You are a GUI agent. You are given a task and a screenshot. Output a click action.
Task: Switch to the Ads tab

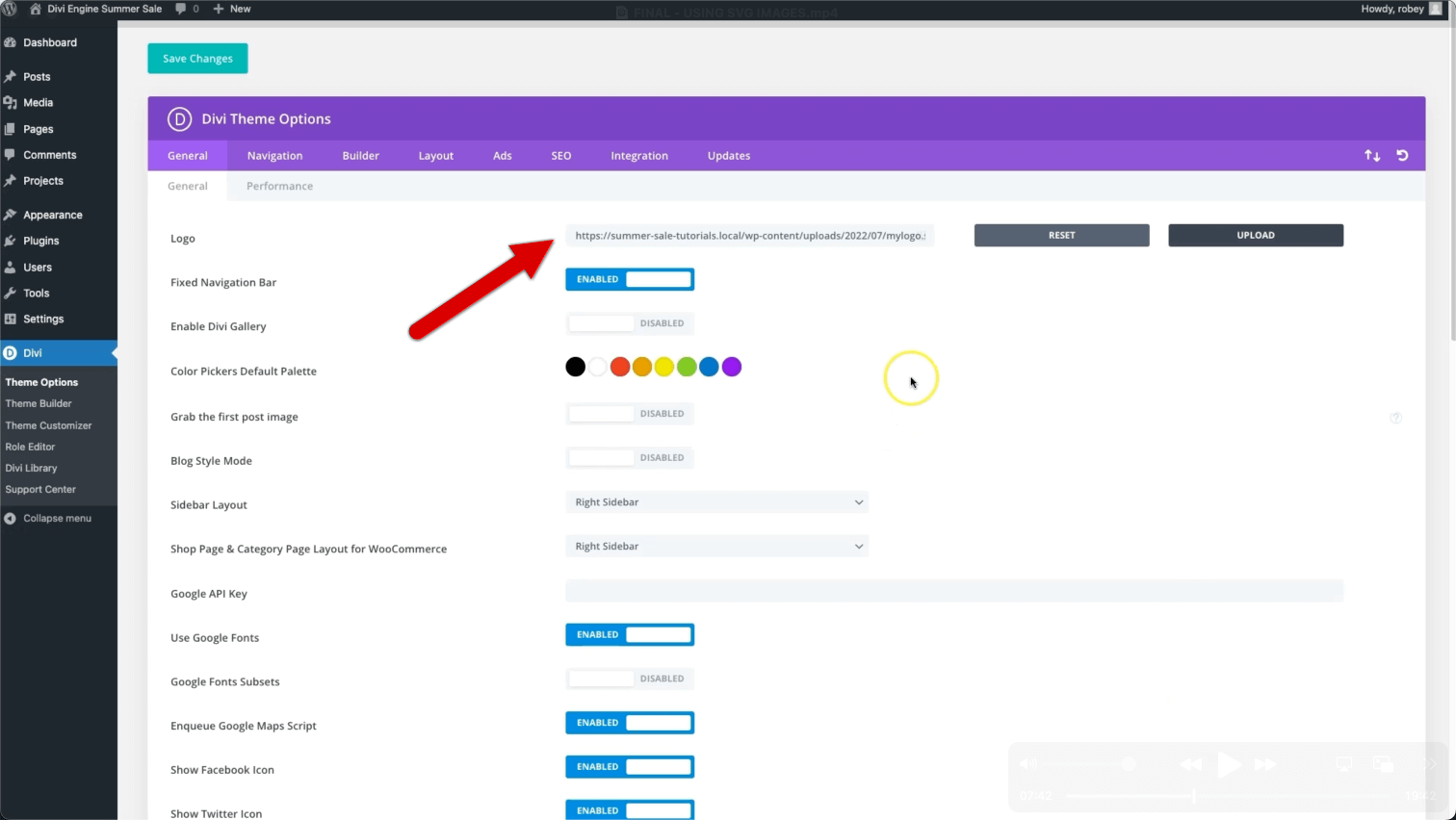point(503,156)
